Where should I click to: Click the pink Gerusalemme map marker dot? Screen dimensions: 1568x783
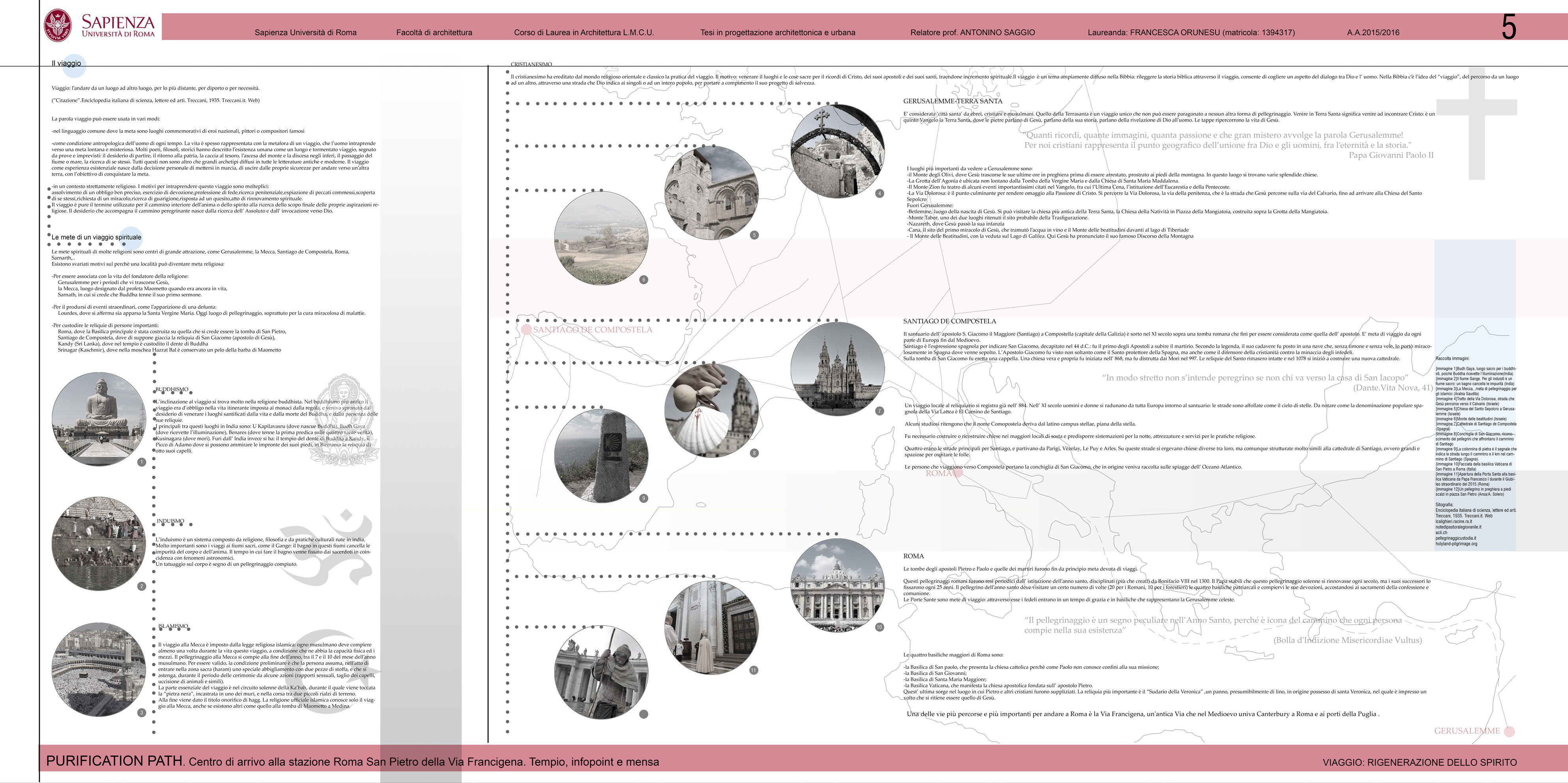[x=1509, y=731]
